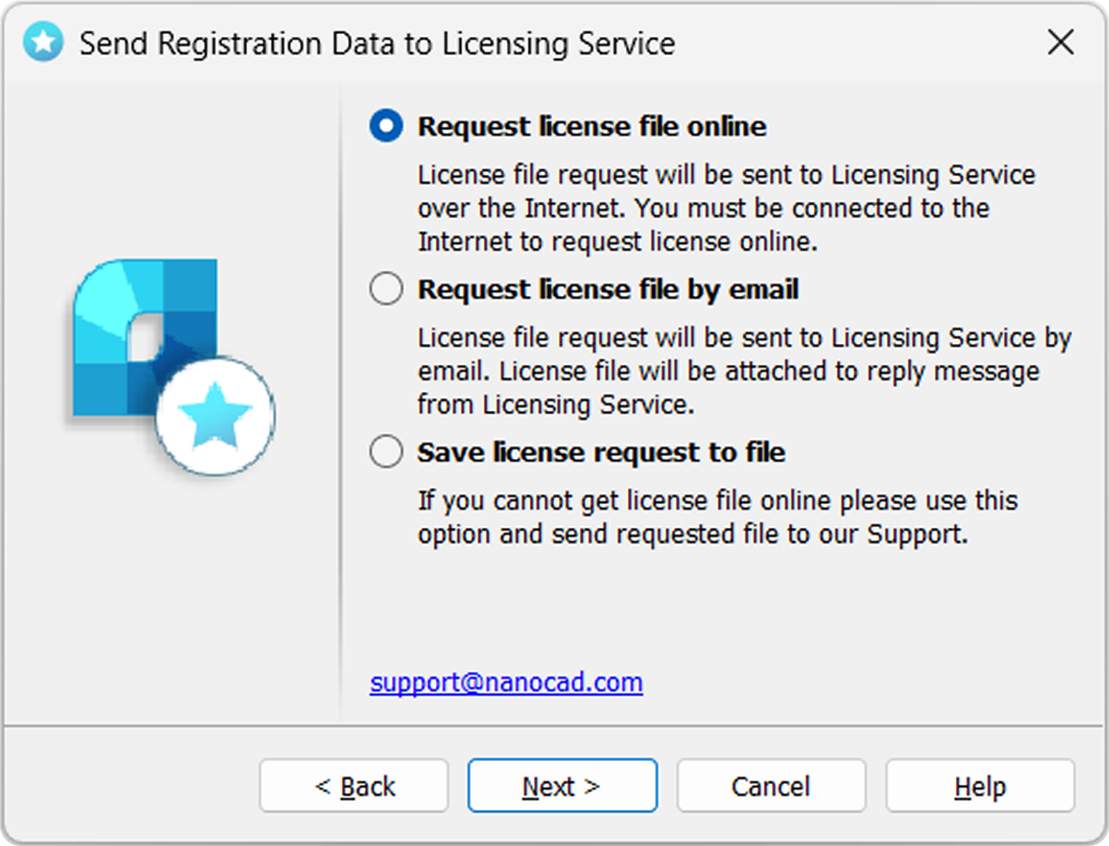Enable the Save license request to file option
Viewport: 1109px width, 846px height.
[386, 451]
